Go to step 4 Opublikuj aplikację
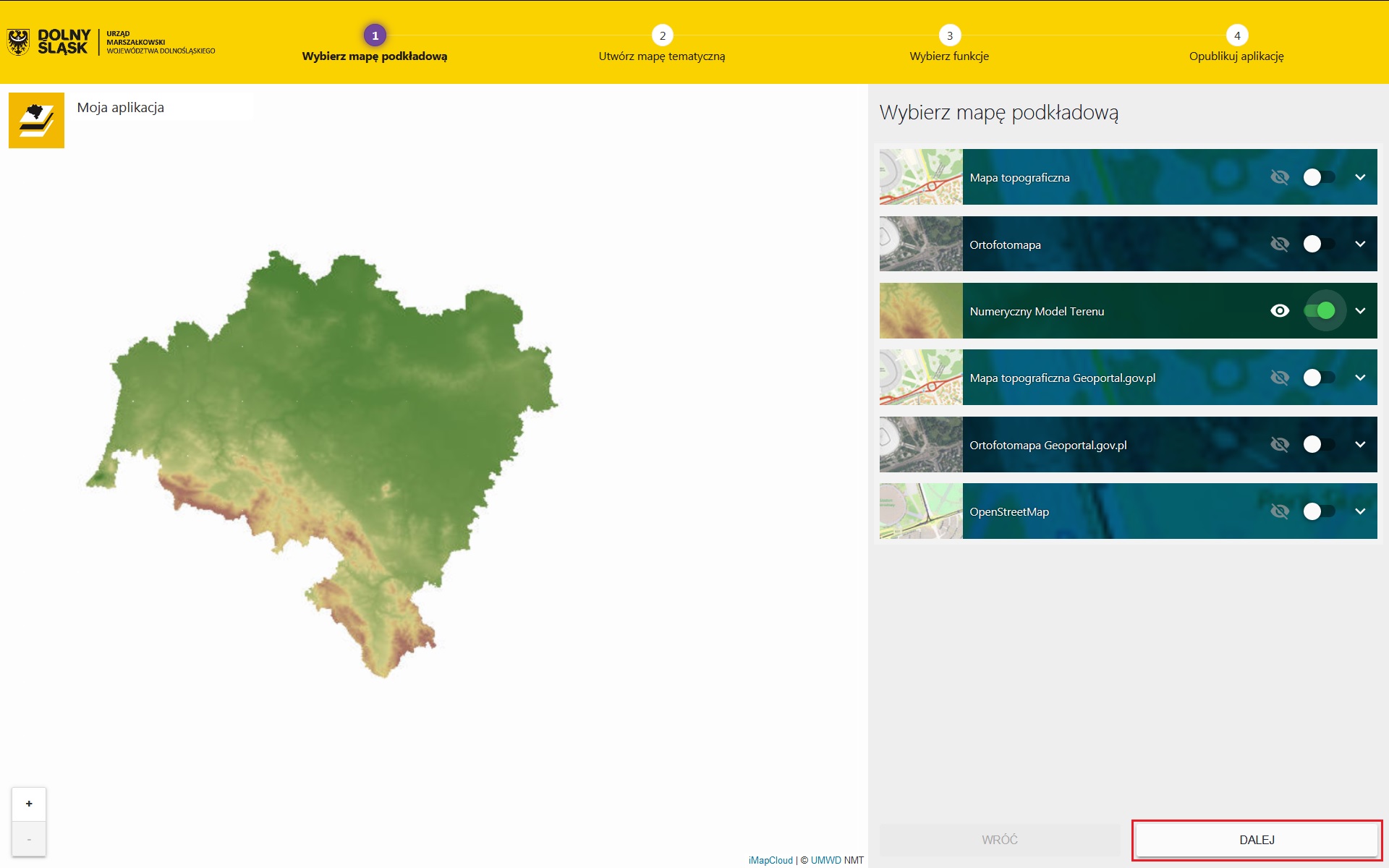 click(1236, 36)
